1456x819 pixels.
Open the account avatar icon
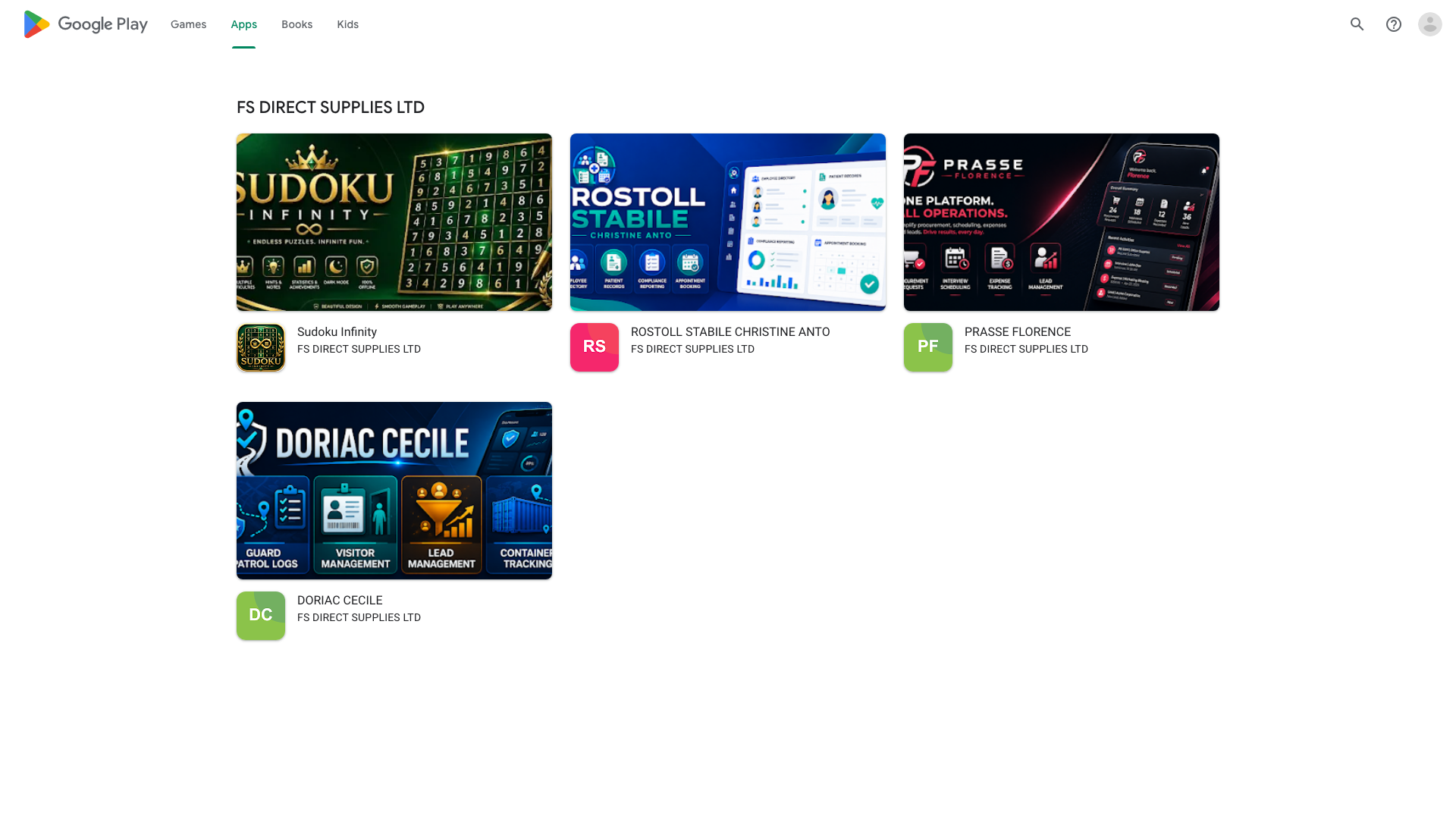(x=1430, y=24)
